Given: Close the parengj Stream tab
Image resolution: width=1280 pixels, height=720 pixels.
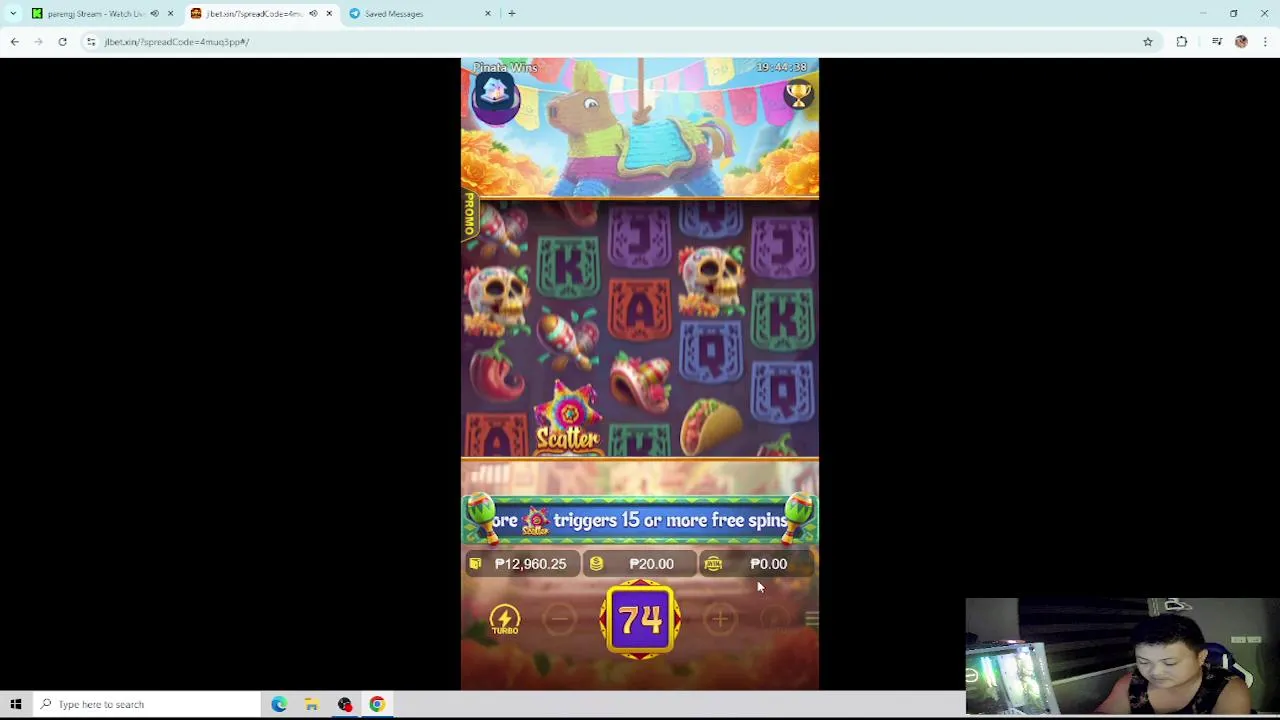Looking at the screenshot, I should (x=170, y=14).
